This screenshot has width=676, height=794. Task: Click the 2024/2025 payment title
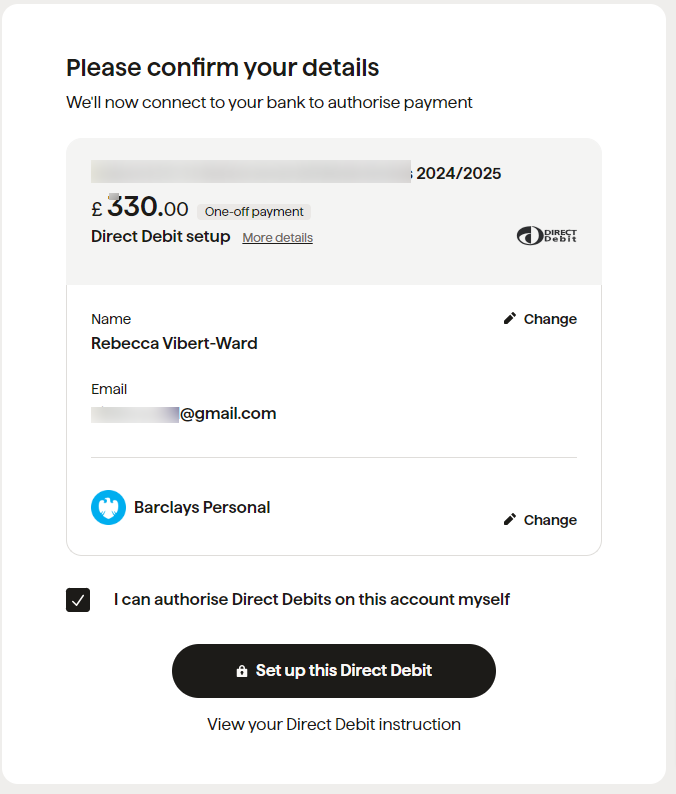click(296, 173)
